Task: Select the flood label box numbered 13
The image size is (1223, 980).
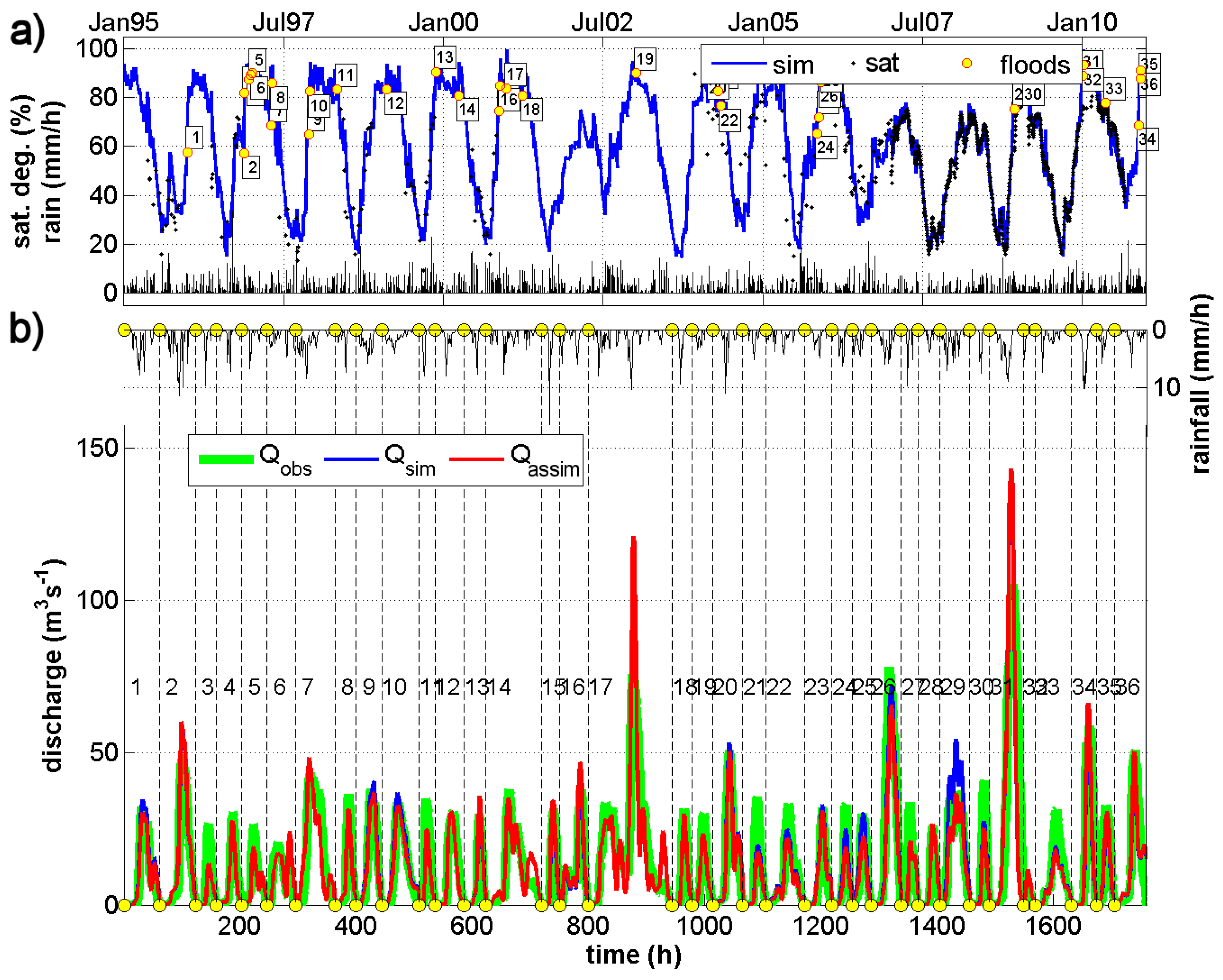Action: point(445,57)
